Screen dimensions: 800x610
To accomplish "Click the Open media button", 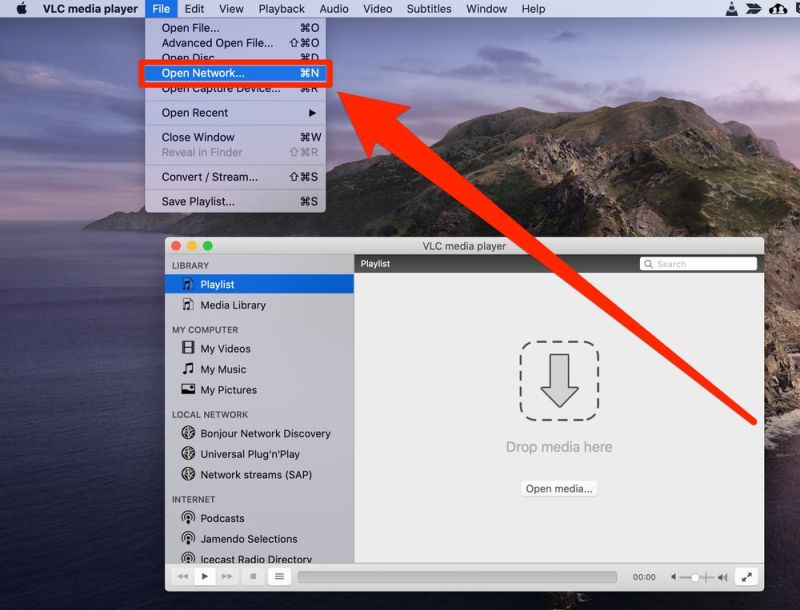I will [558, 489].
